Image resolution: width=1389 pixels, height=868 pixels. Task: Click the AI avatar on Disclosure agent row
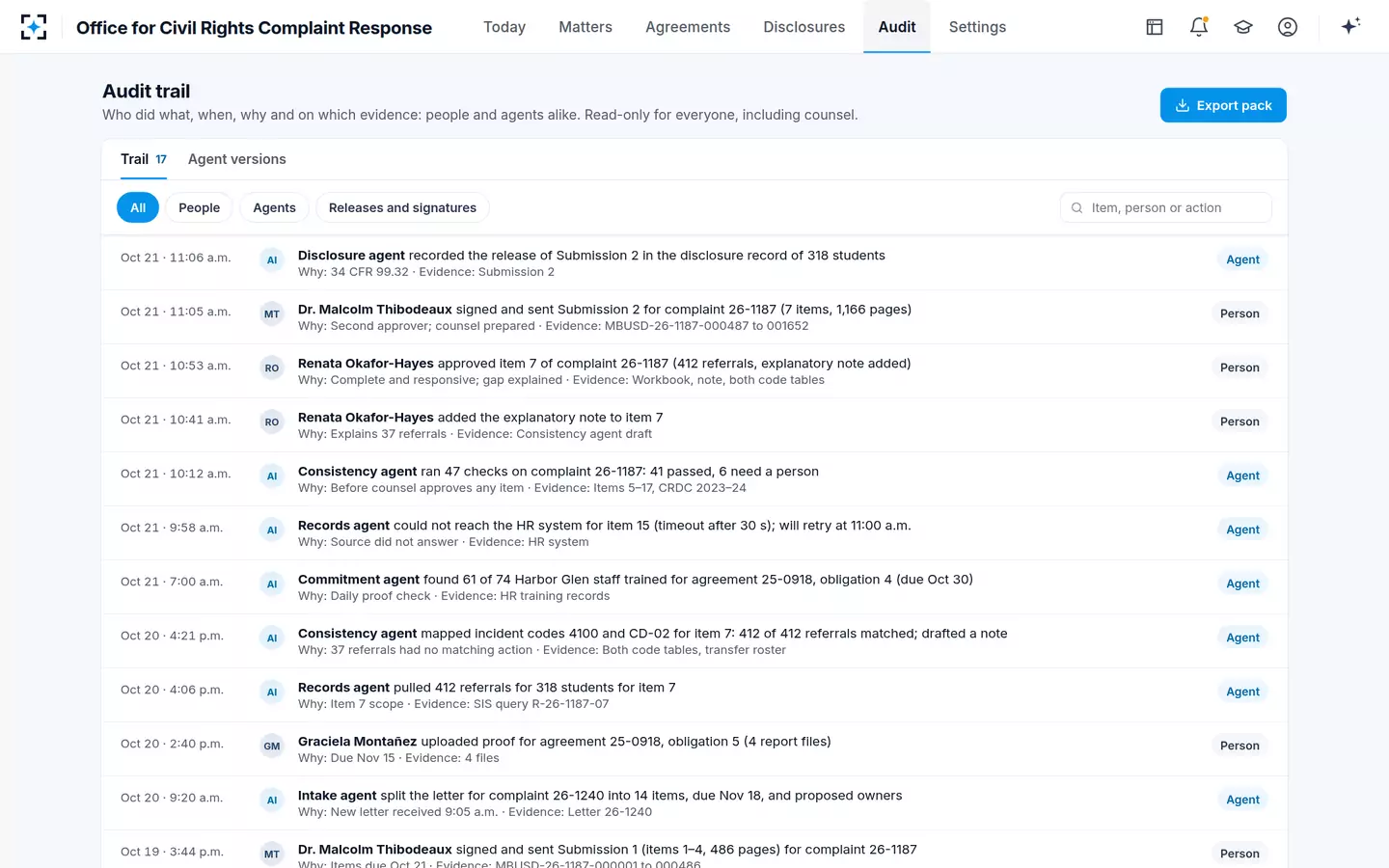point(272,259)
